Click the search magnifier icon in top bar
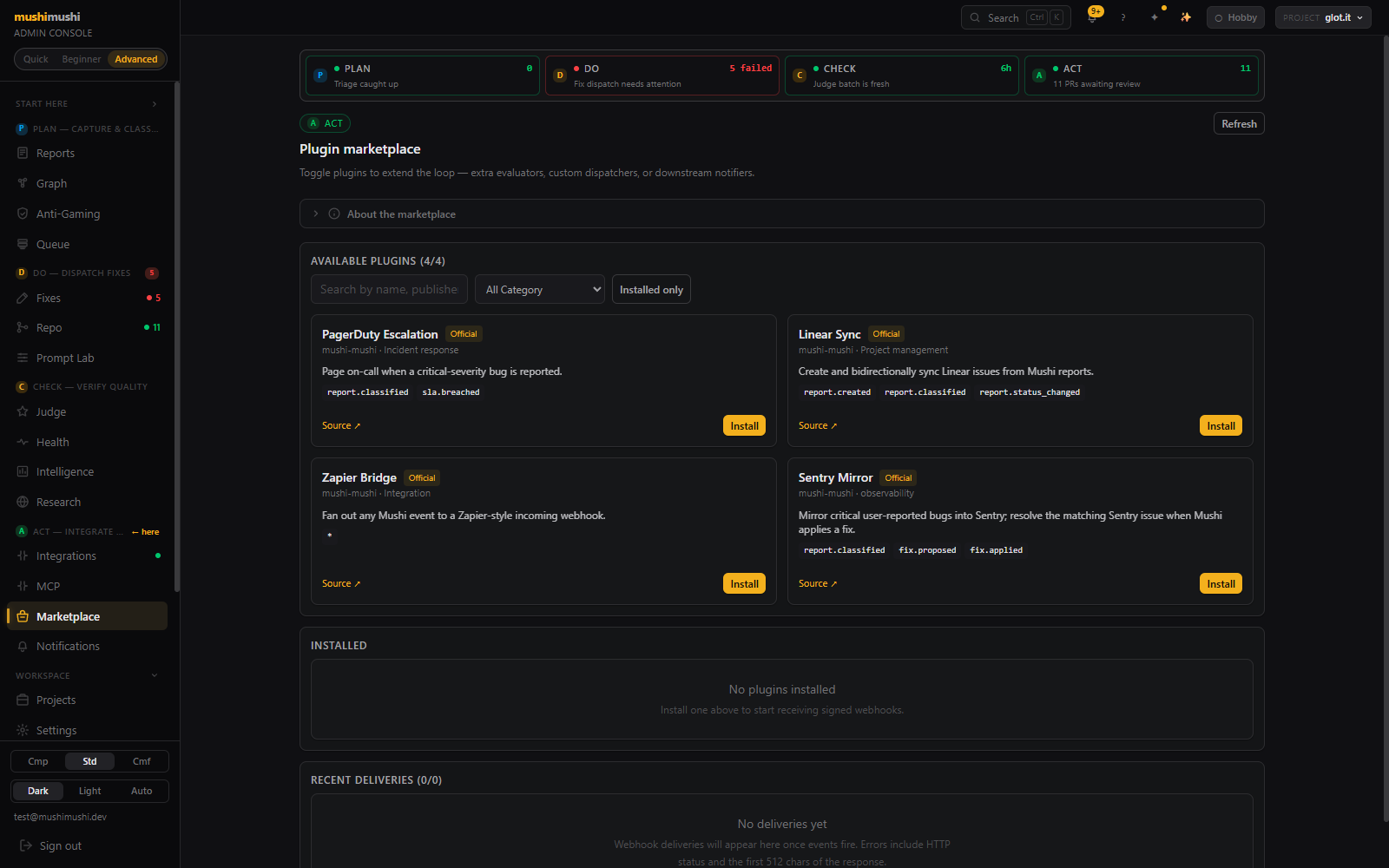 [x=975, y=17]
